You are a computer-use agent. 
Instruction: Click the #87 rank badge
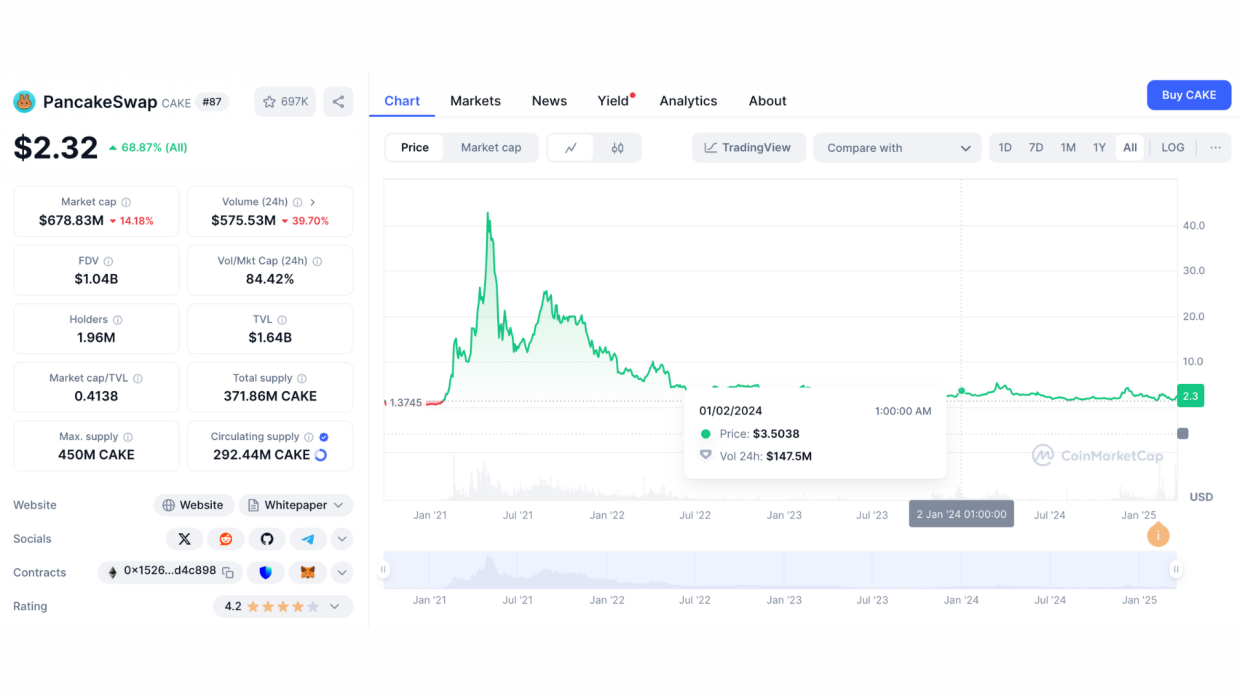[x=211, y=102]
